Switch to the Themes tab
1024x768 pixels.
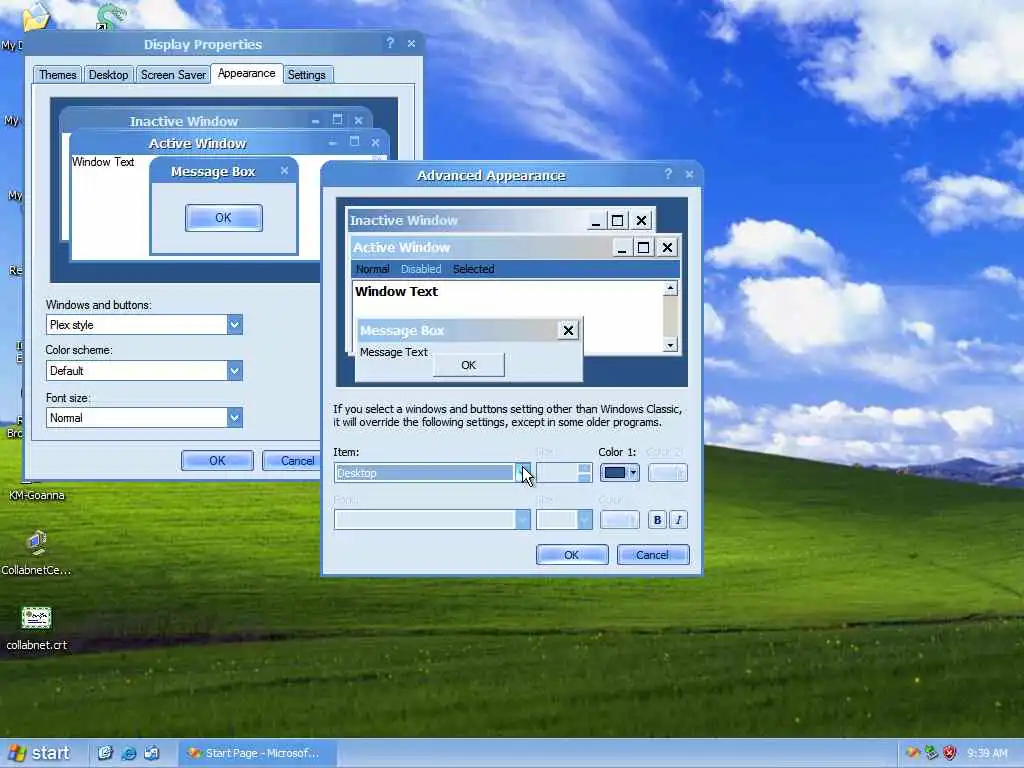57,75
